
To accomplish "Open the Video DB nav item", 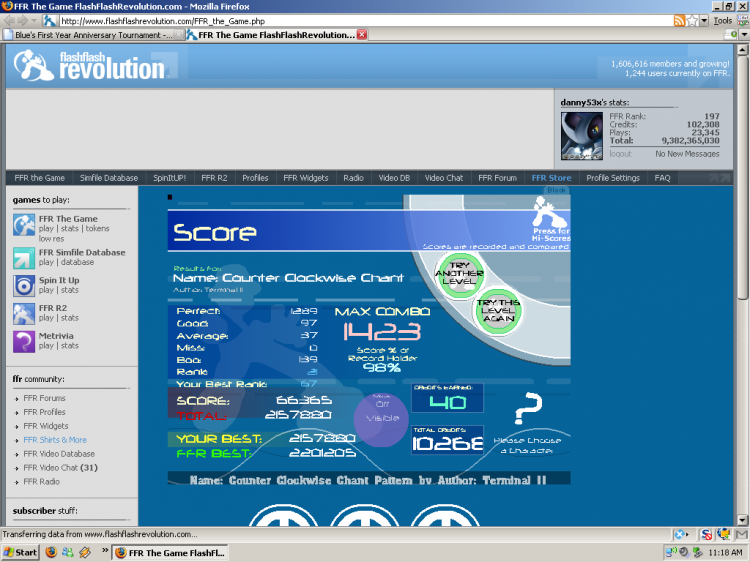I will 394,178.
